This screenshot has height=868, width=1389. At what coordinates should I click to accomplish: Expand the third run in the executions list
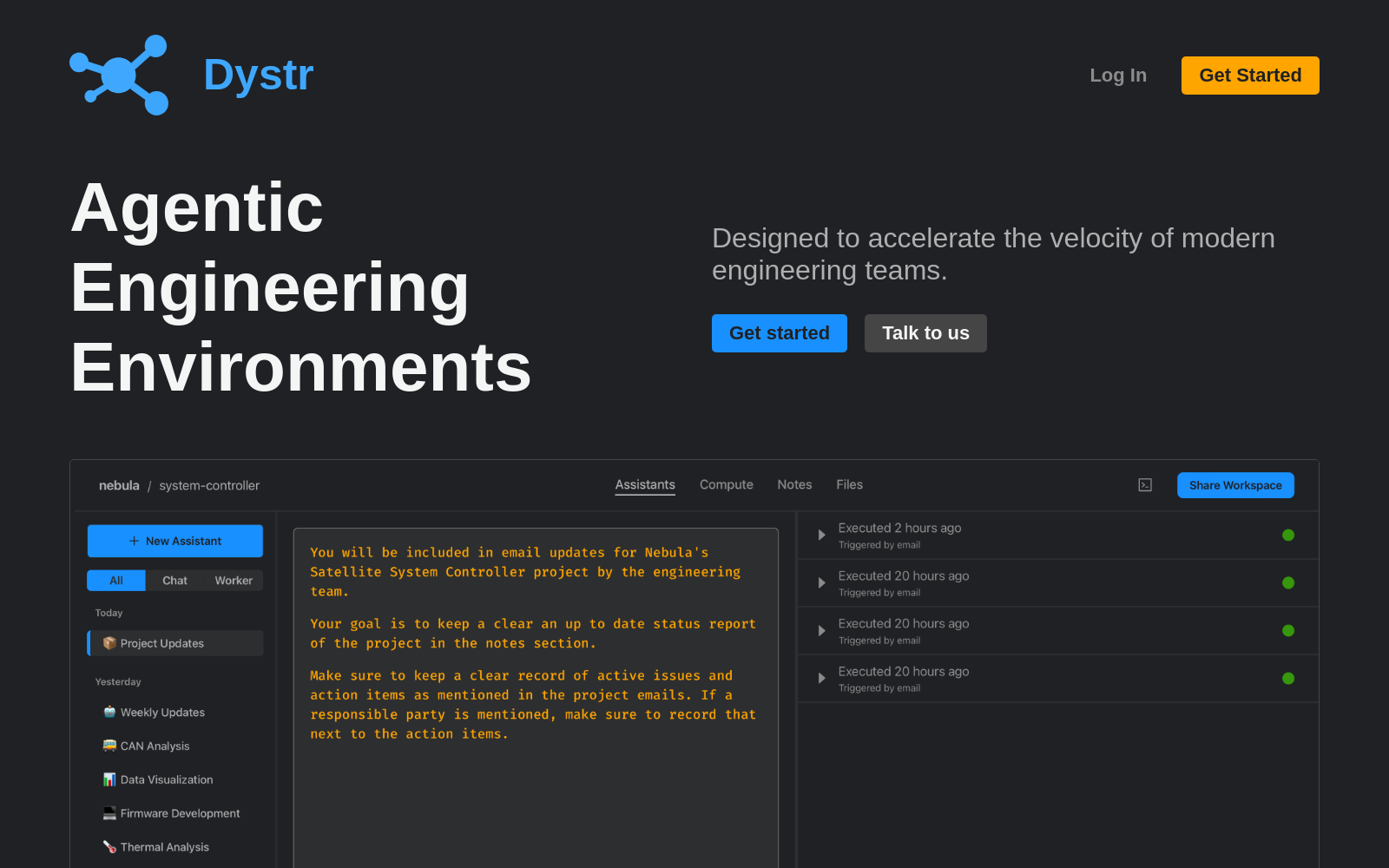(821, 630)
